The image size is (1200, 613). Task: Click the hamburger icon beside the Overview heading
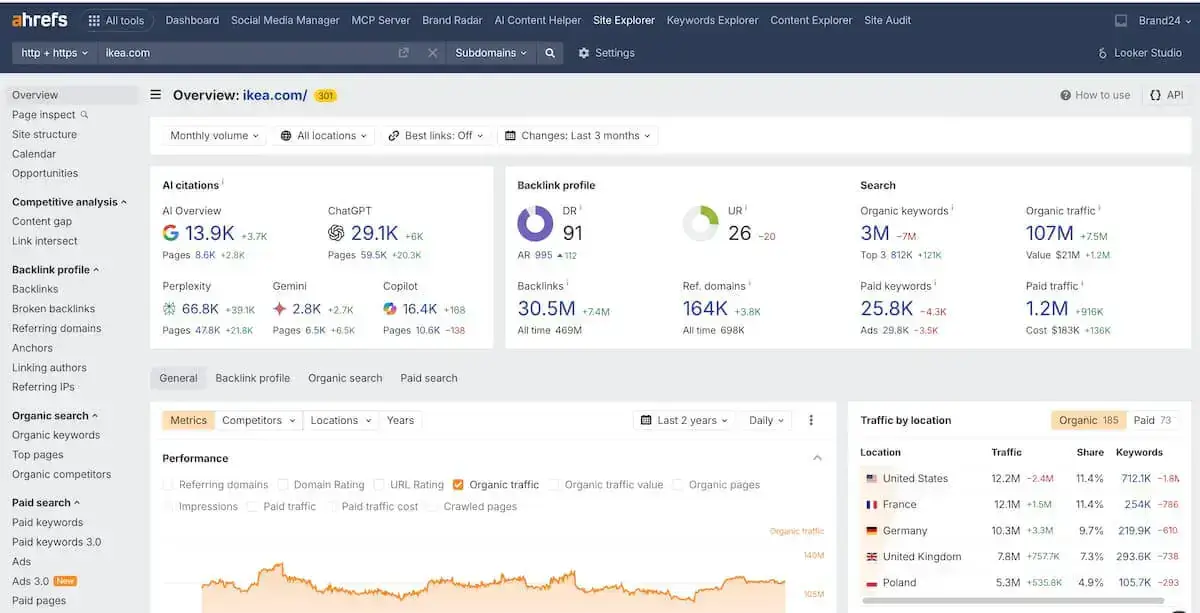pyautogui.click(x=157, y=95)
